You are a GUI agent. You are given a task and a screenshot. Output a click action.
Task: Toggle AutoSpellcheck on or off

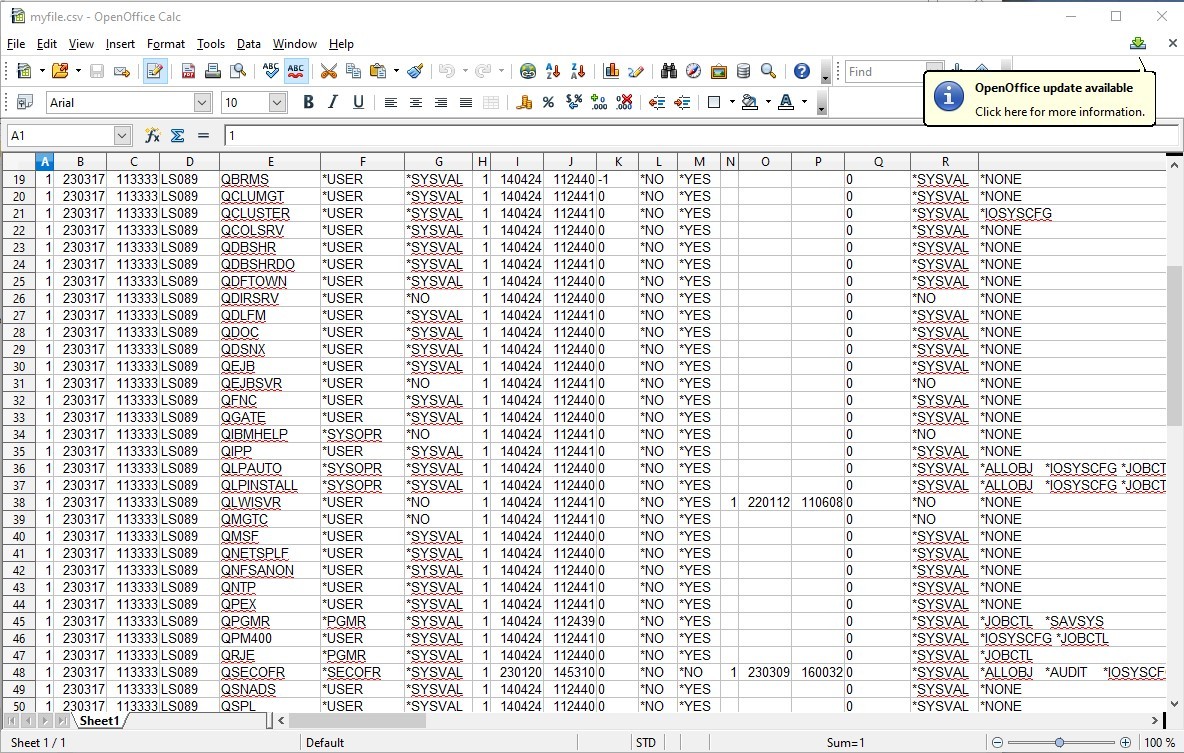[x=296, y=71]
